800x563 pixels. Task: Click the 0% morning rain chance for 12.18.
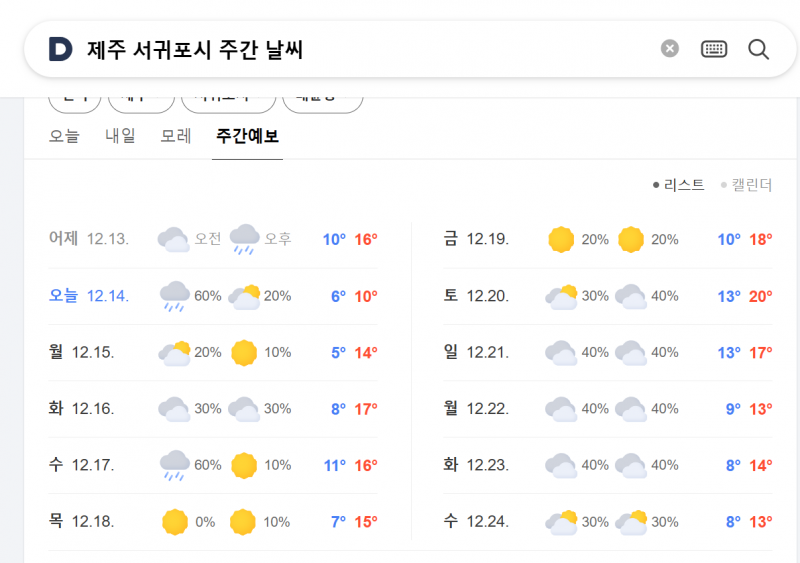point(205,522)
